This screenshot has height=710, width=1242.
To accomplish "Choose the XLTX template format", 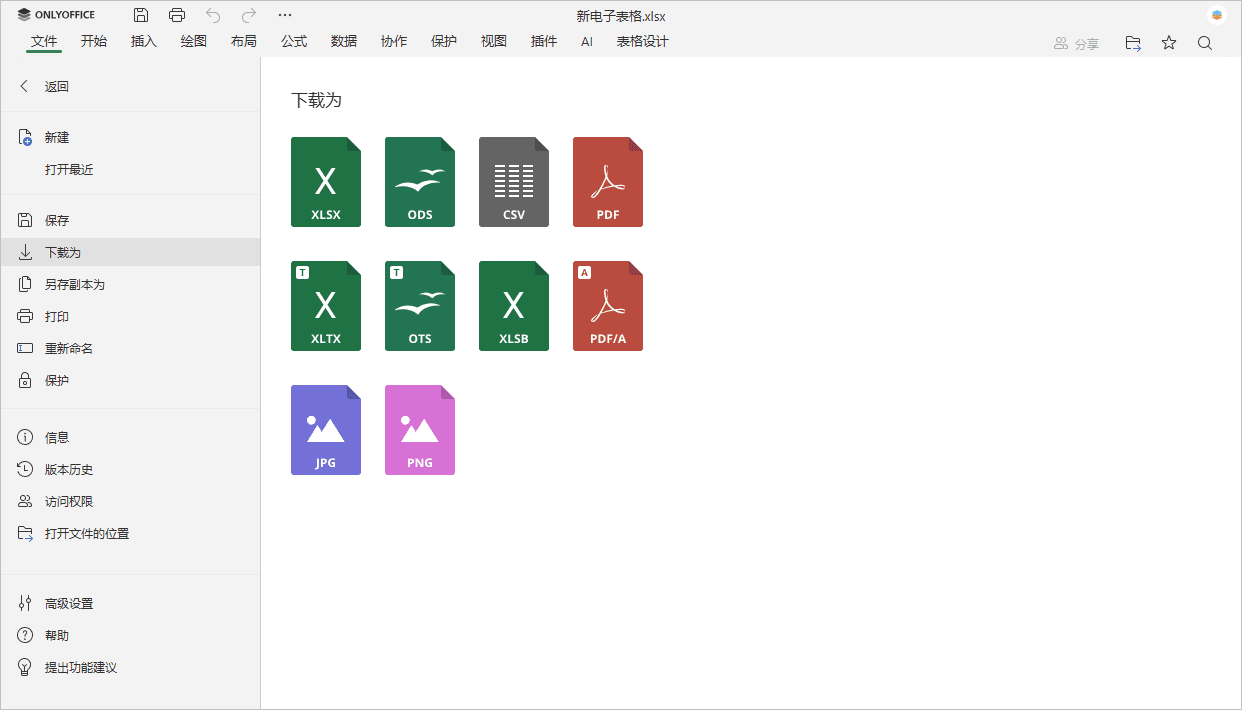I will 326,306.
